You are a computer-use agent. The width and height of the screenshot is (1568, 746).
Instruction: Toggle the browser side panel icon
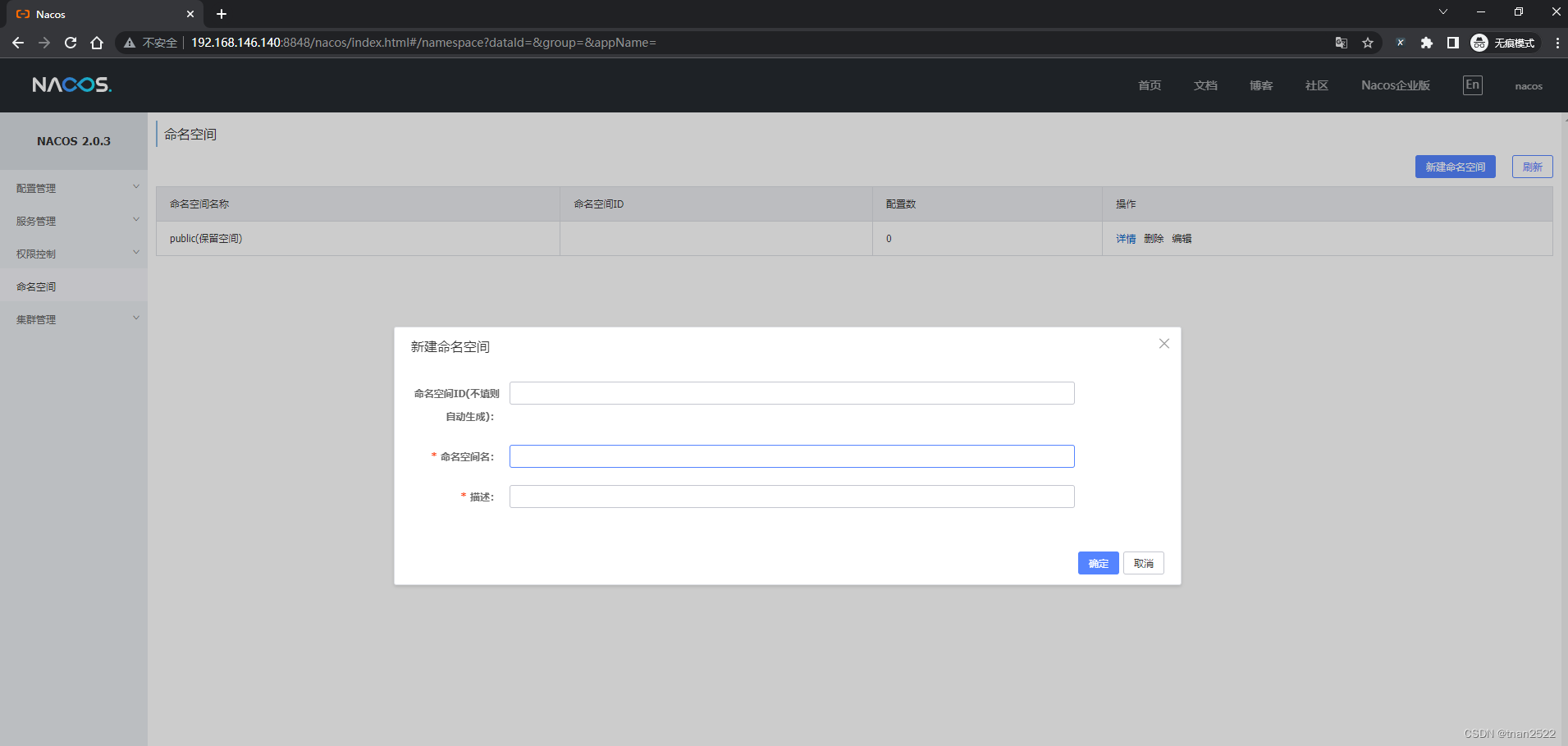point(1453,43)
